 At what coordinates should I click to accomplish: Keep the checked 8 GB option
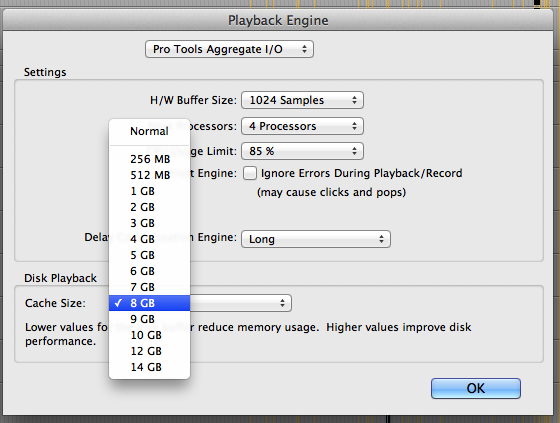click(x=149, y=303)
